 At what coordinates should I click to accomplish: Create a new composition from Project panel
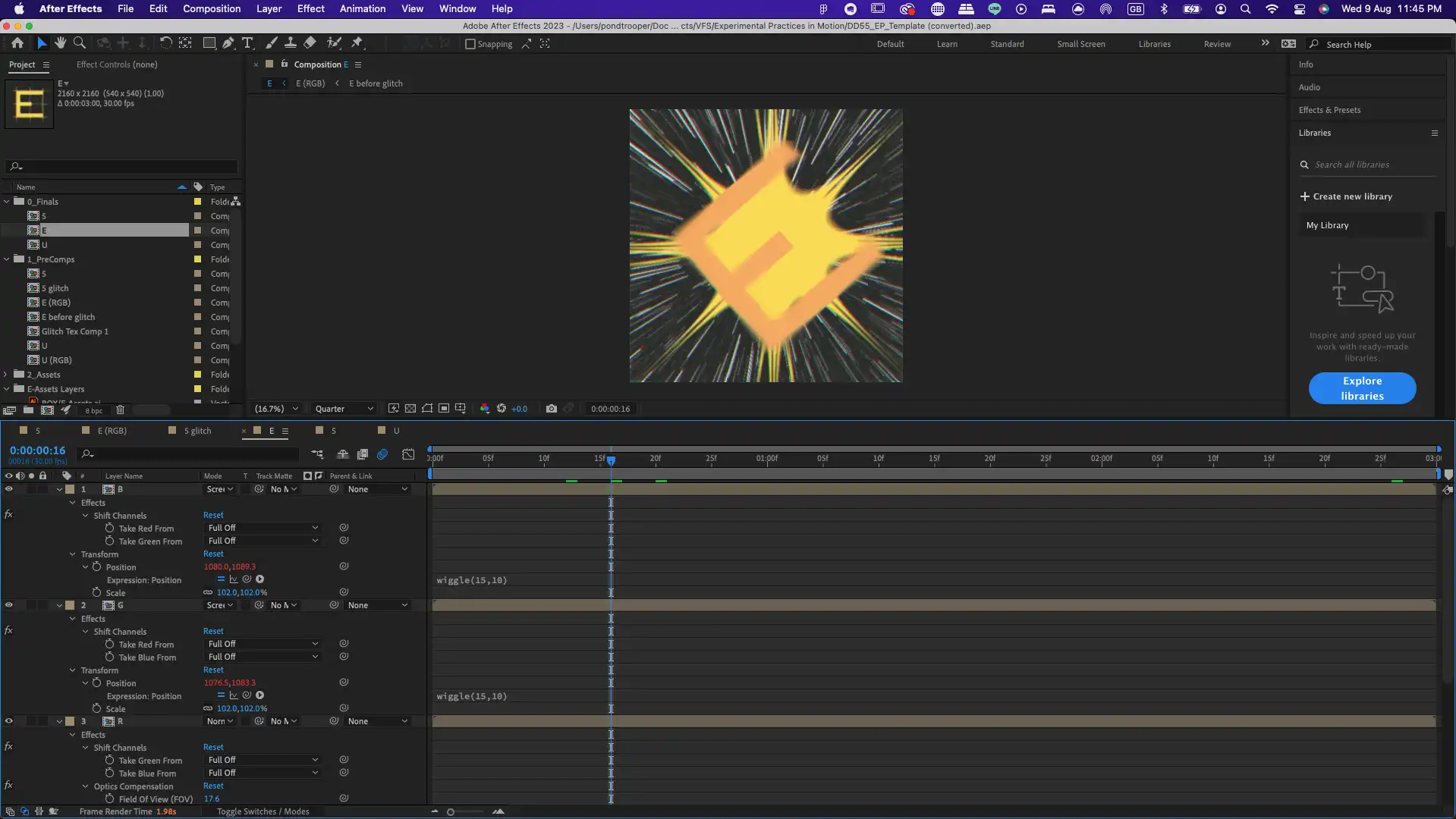[47, 410]
